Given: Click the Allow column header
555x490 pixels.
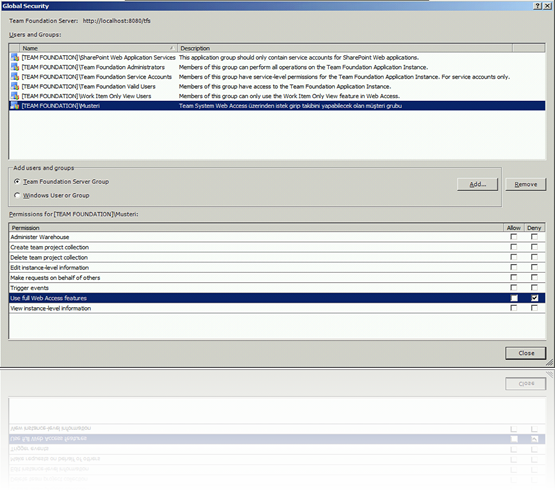Looking at the screenshot, I should coord(514,228).
